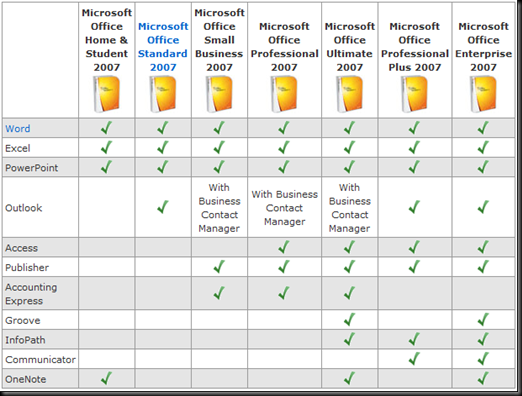Click the Outlook checkmark under Enterprise

tap(483, 207)
